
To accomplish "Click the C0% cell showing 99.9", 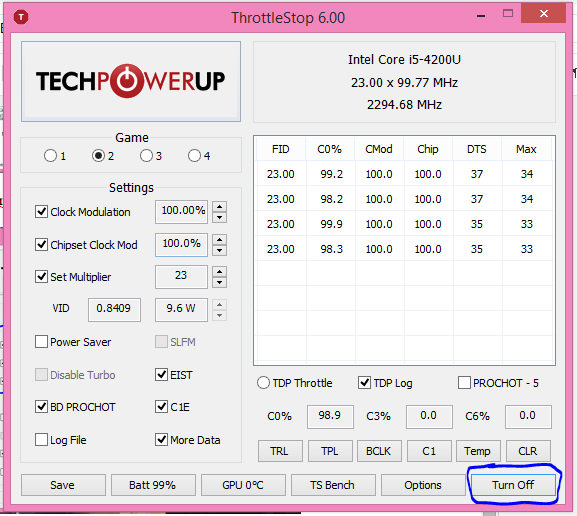I will [x=331, y=224].
